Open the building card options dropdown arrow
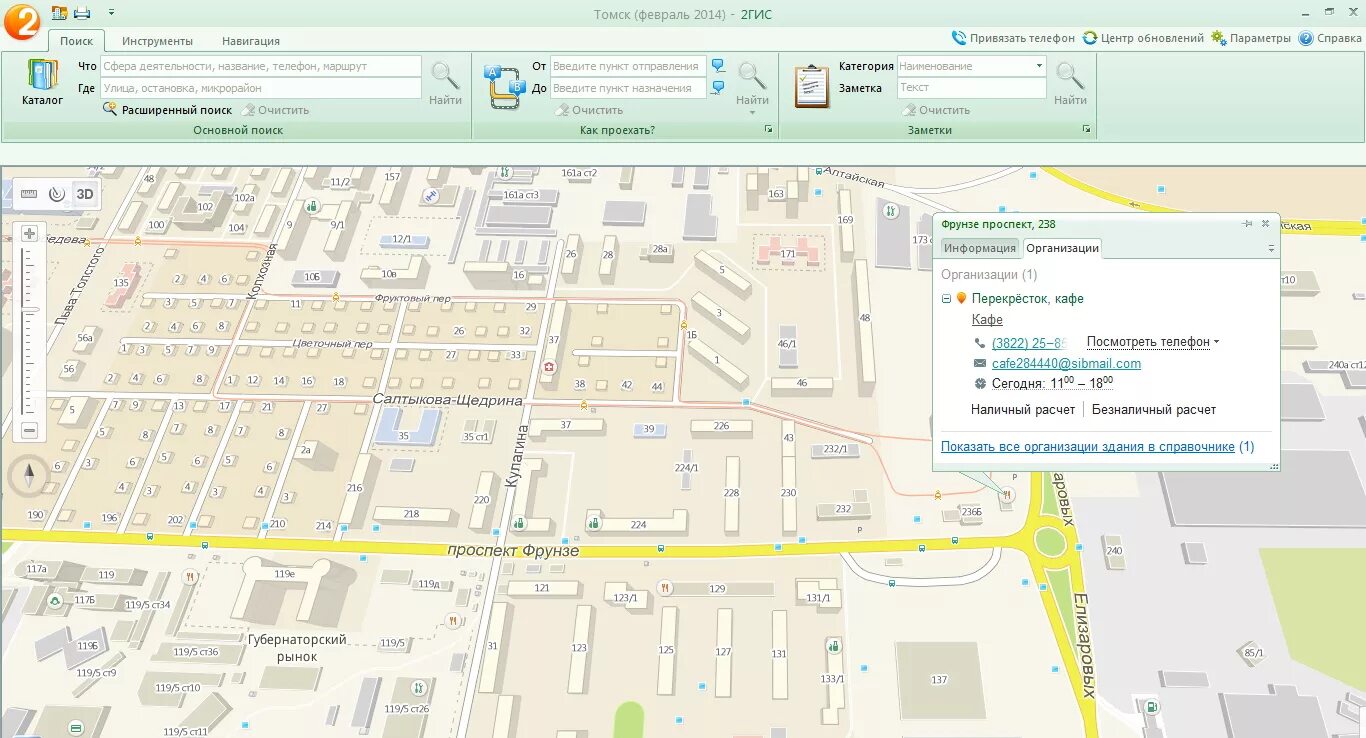 pos(1271,249)
